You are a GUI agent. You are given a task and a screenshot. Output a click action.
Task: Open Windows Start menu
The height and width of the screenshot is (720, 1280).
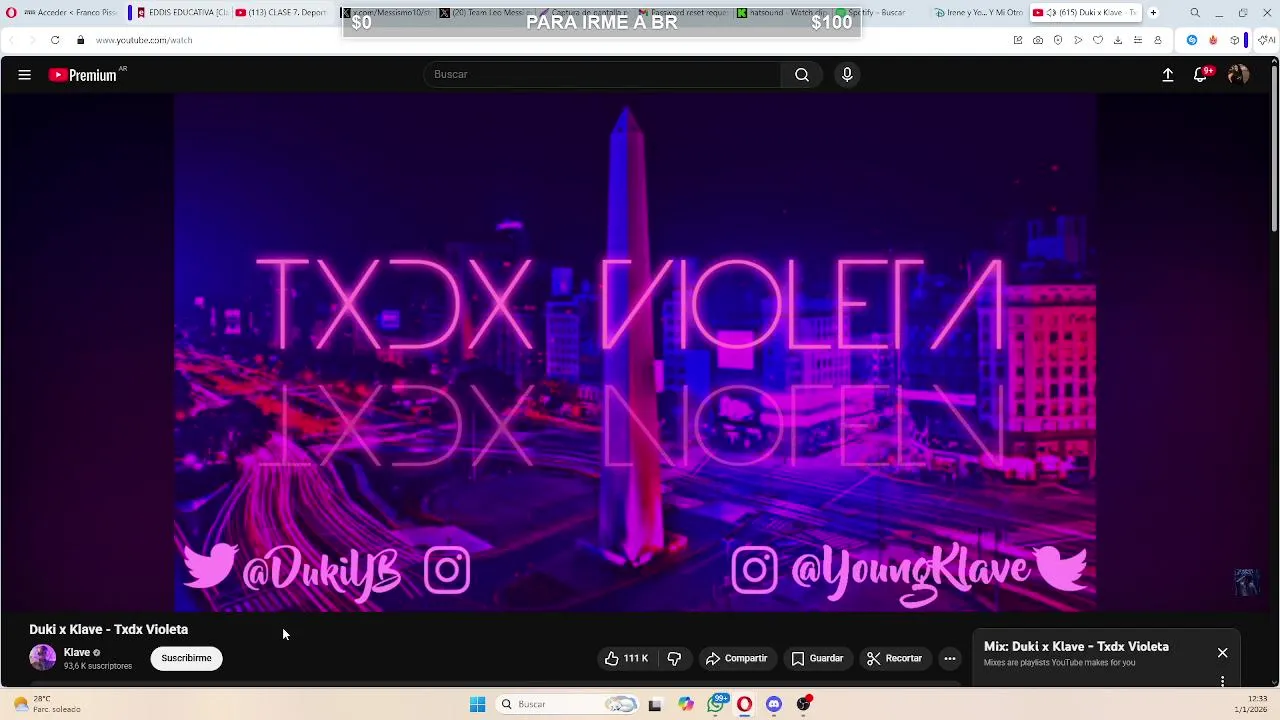point(478,704)
